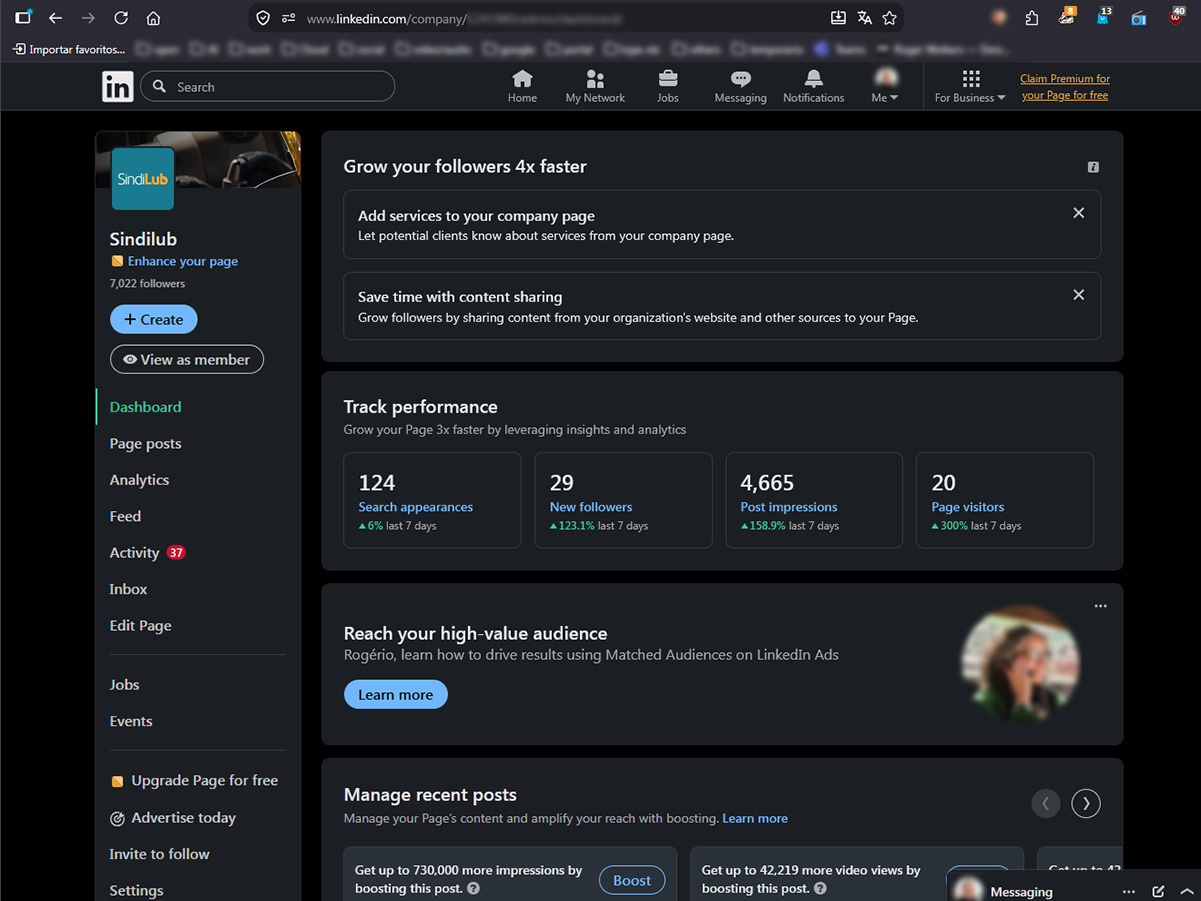Open the Messaging icon in navbar
Viewport: 1201px width, 901px height.
(740, 87)
